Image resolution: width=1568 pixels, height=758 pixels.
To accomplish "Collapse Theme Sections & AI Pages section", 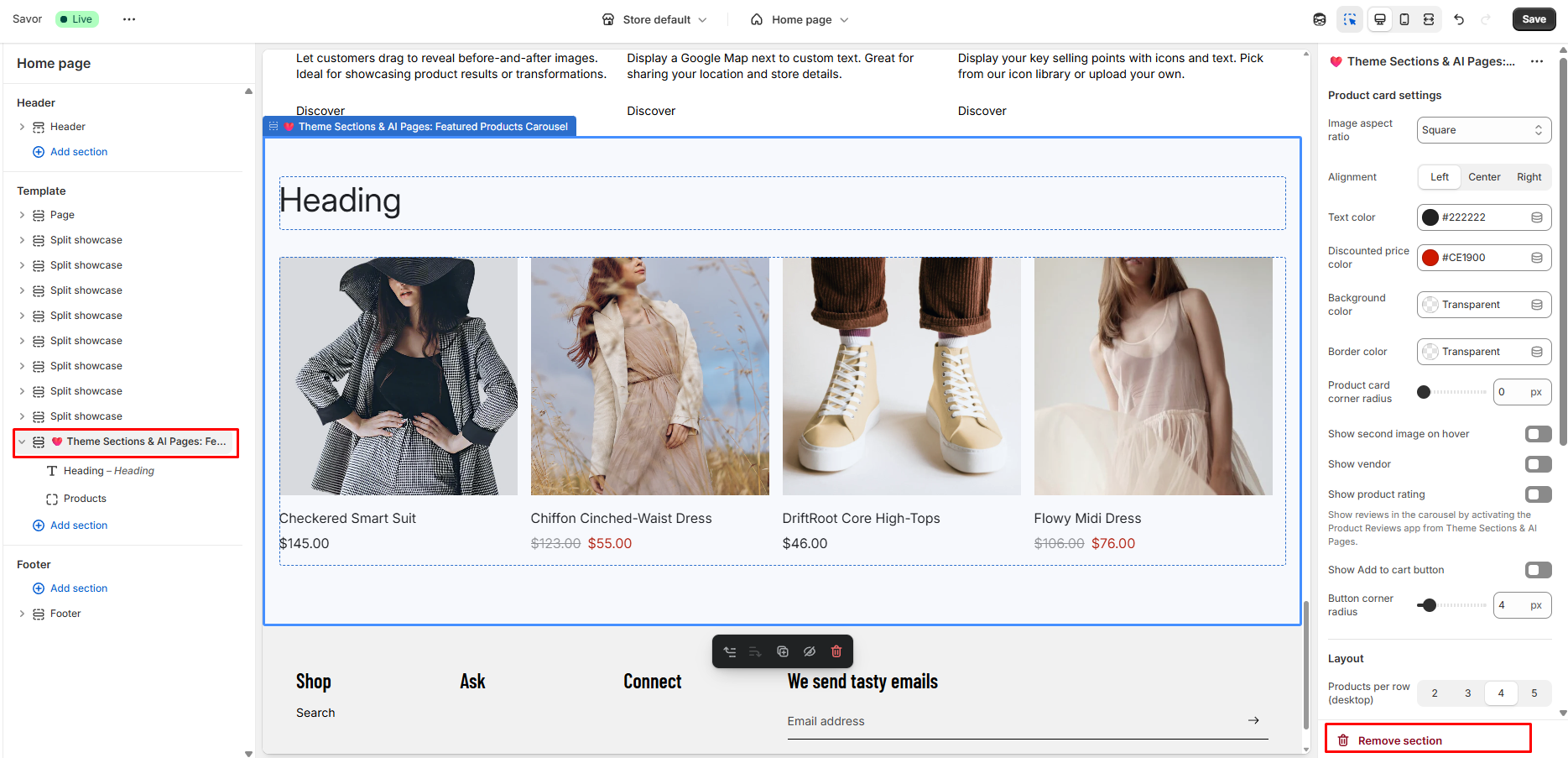I will coord(22,442).
